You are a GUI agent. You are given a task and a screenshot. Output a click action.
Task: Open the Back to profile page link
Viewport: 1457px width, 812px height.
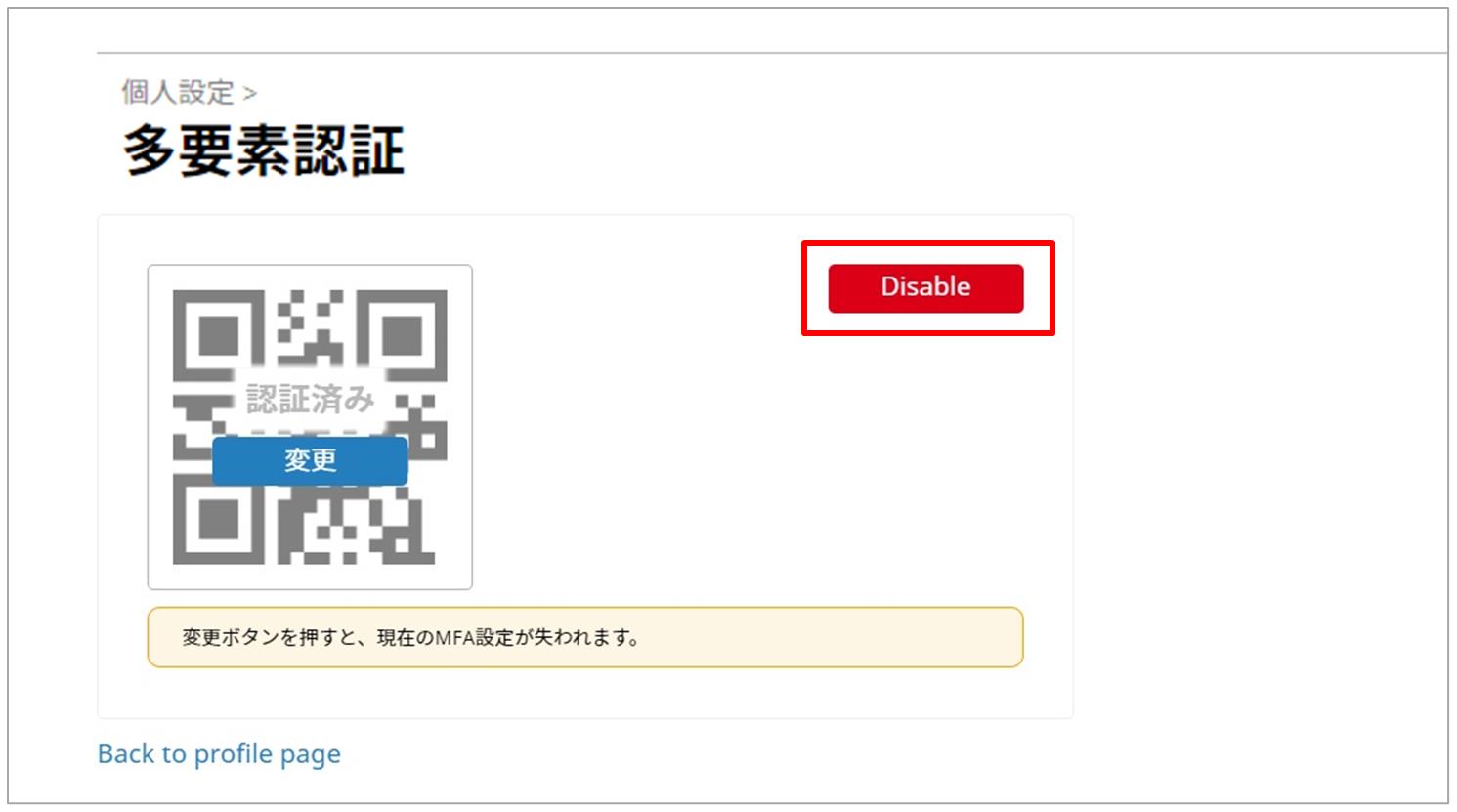[219, 754]
